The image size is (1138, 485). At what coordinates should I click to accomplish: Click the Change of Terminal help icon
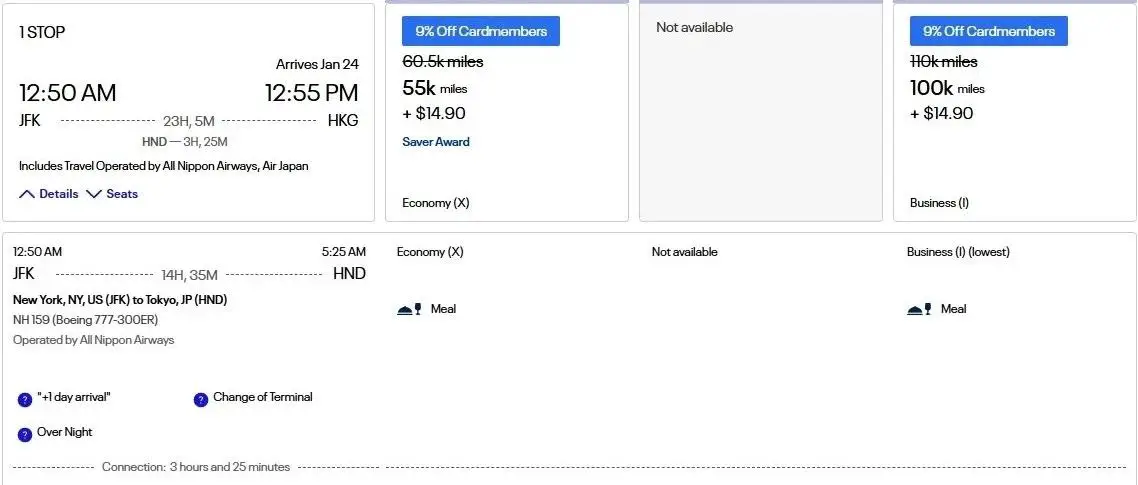(x=201, y=399)
